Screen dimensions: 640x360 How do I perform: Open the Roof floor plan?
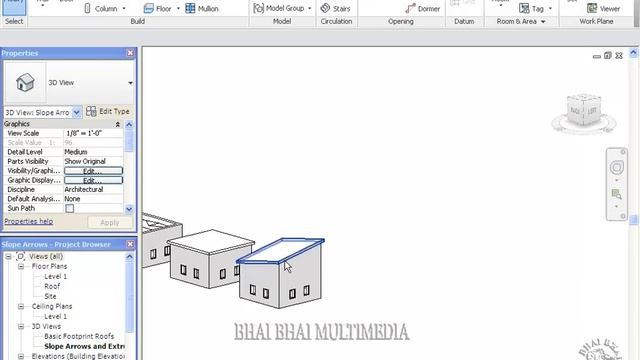[52, 286]
